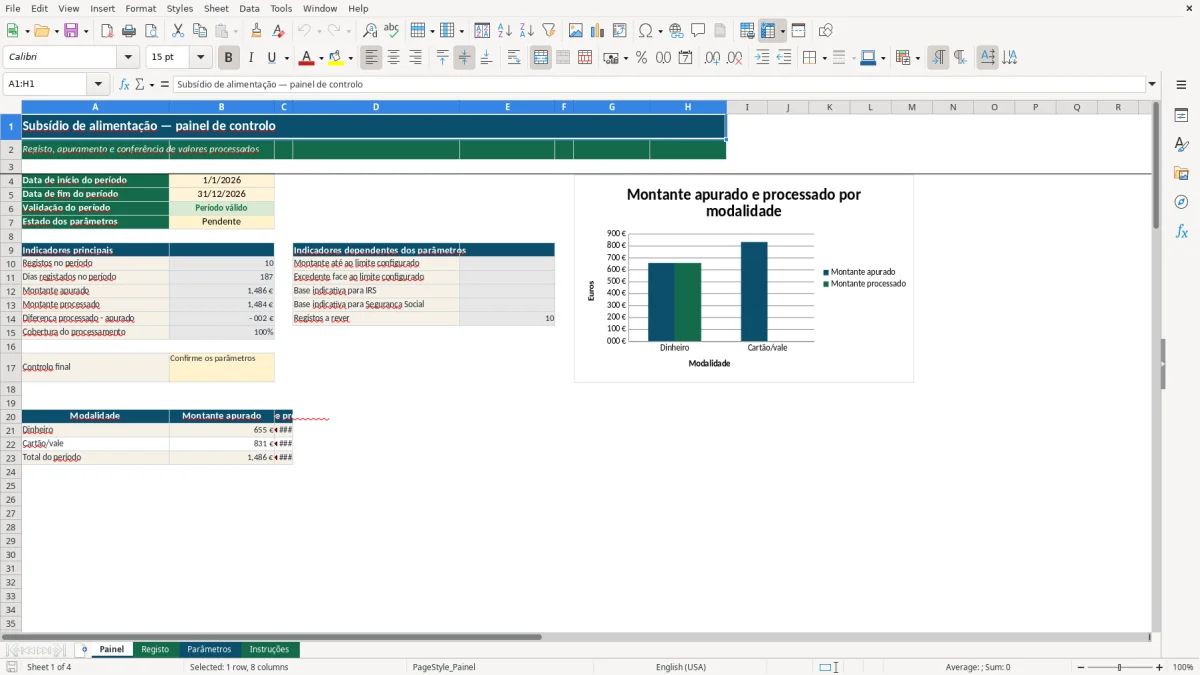Format as date icon

point(686,58)
